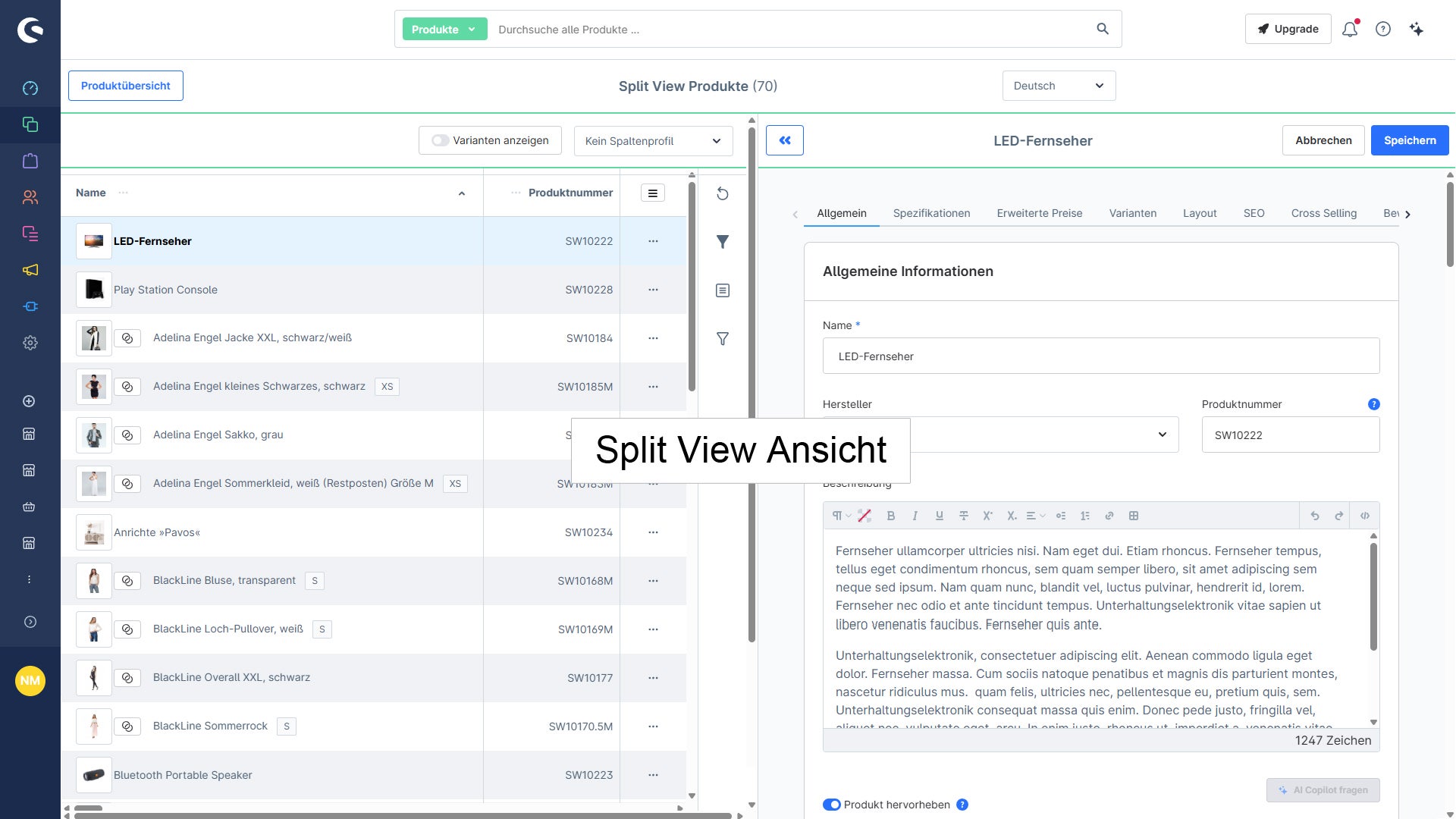The image size is (1456, 819).
Task: Open the marketing megaphone icon in sidebar
Action: coord(30,270)
